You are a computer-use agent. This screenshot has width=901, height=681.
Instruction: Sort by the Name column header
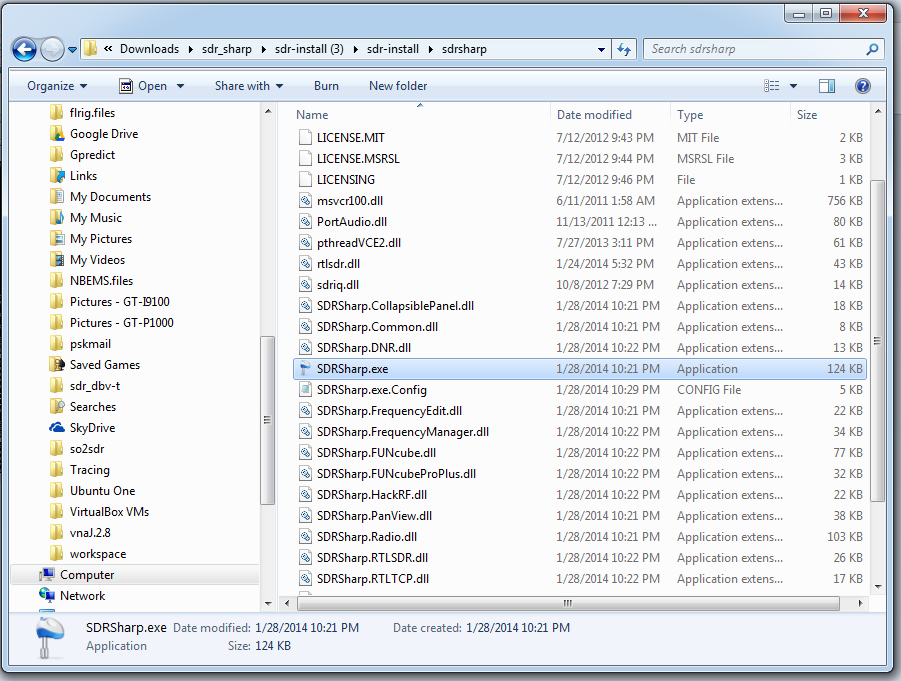[312, 115]
